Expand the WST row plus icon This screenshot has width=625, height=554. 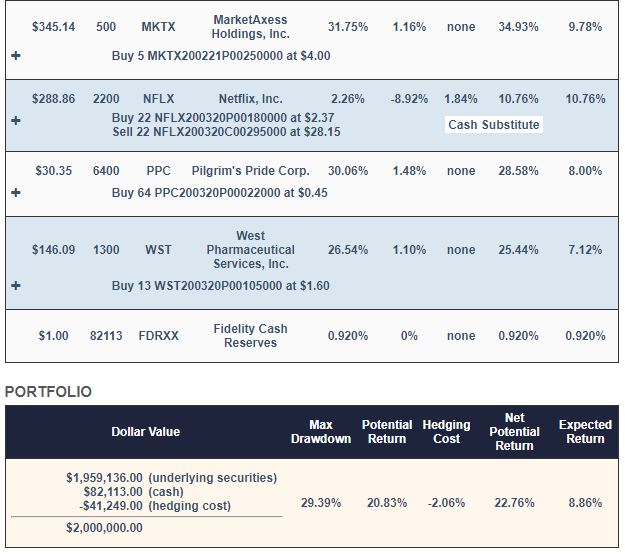click(x=16, y=286)
